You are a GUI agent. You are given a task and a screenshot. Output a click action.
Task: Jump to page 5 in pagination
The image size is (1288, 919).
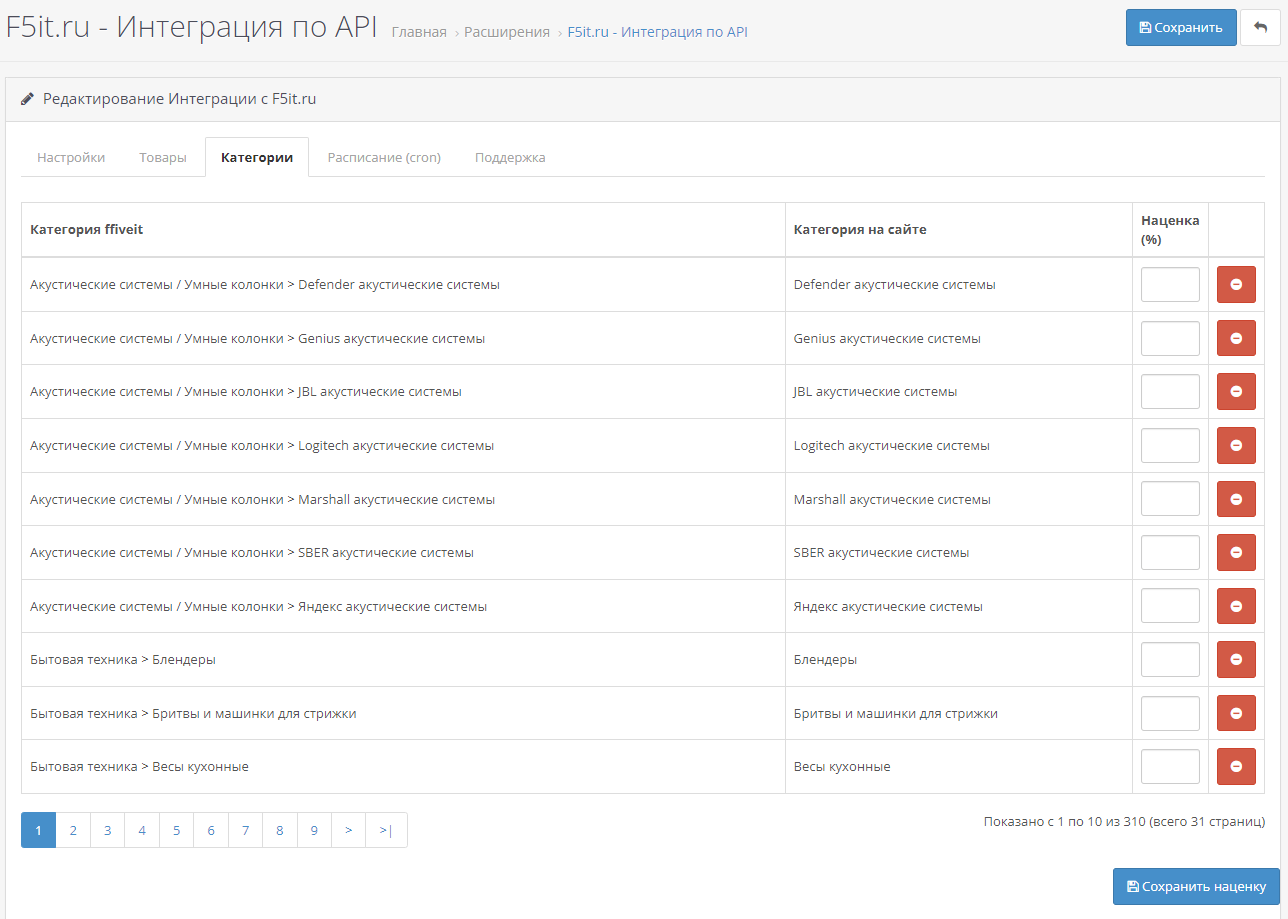176,830
